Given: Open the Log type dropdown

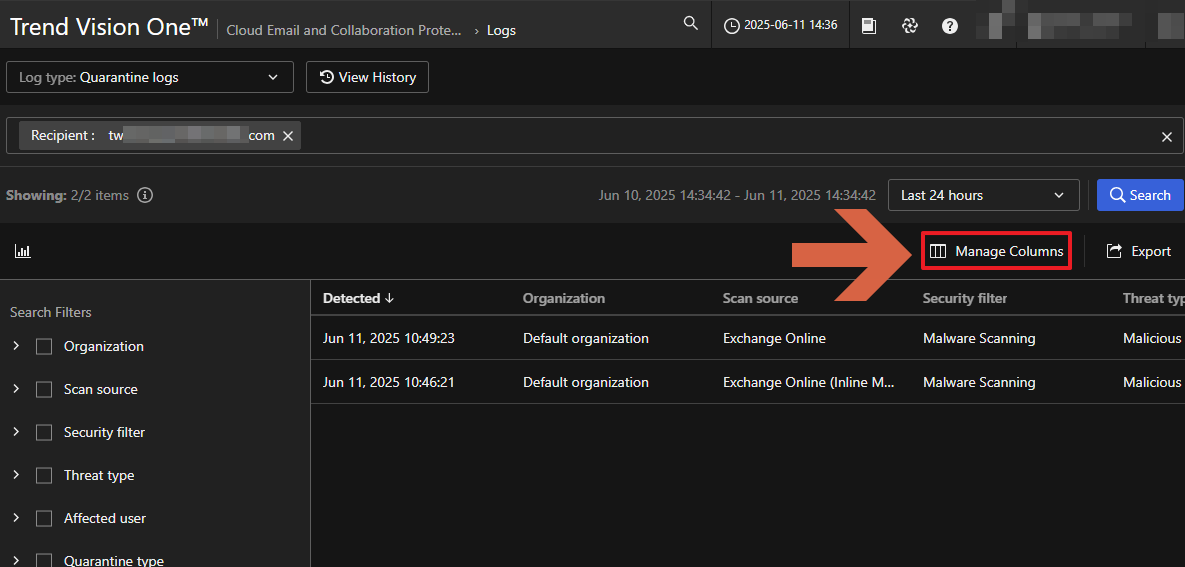Looking at the screenshot, I should 150,77.
